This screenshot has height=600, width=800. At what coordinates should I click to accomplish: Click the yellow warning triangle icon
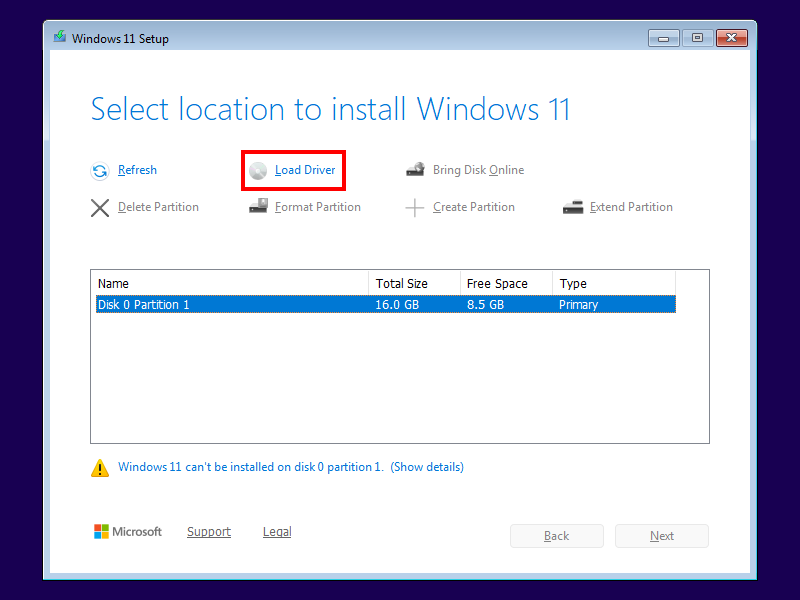100,468
